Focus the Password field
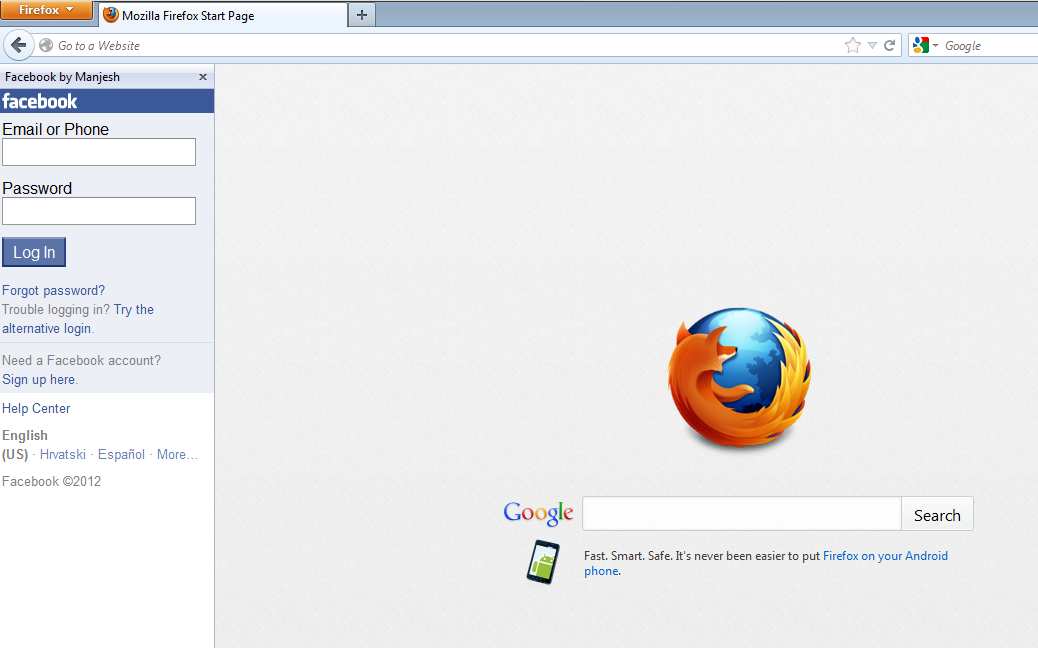 pyautogui.click(x=99, y=210)
